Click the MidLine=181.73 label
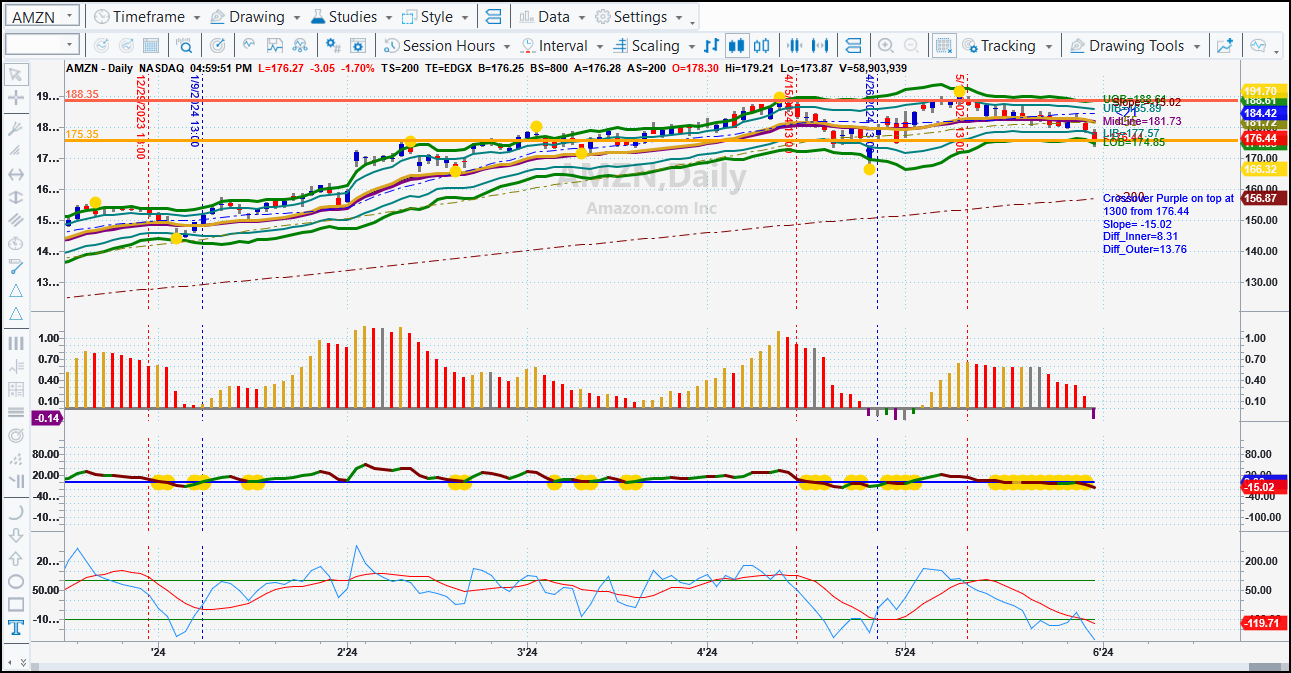 click(1142, 121)
